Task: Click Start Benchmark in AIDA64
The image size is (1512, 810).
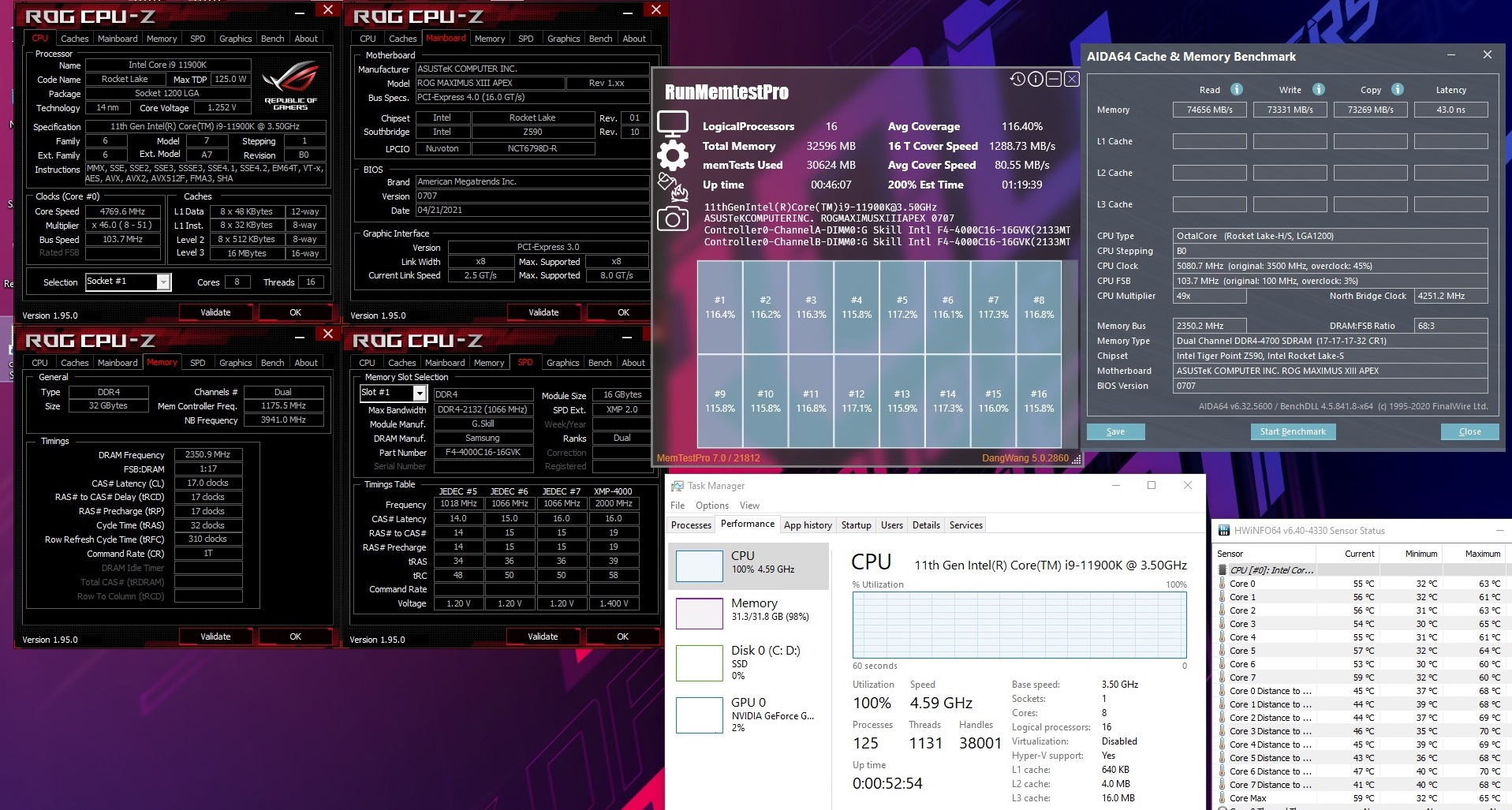Action: (x=1293, y=431)
